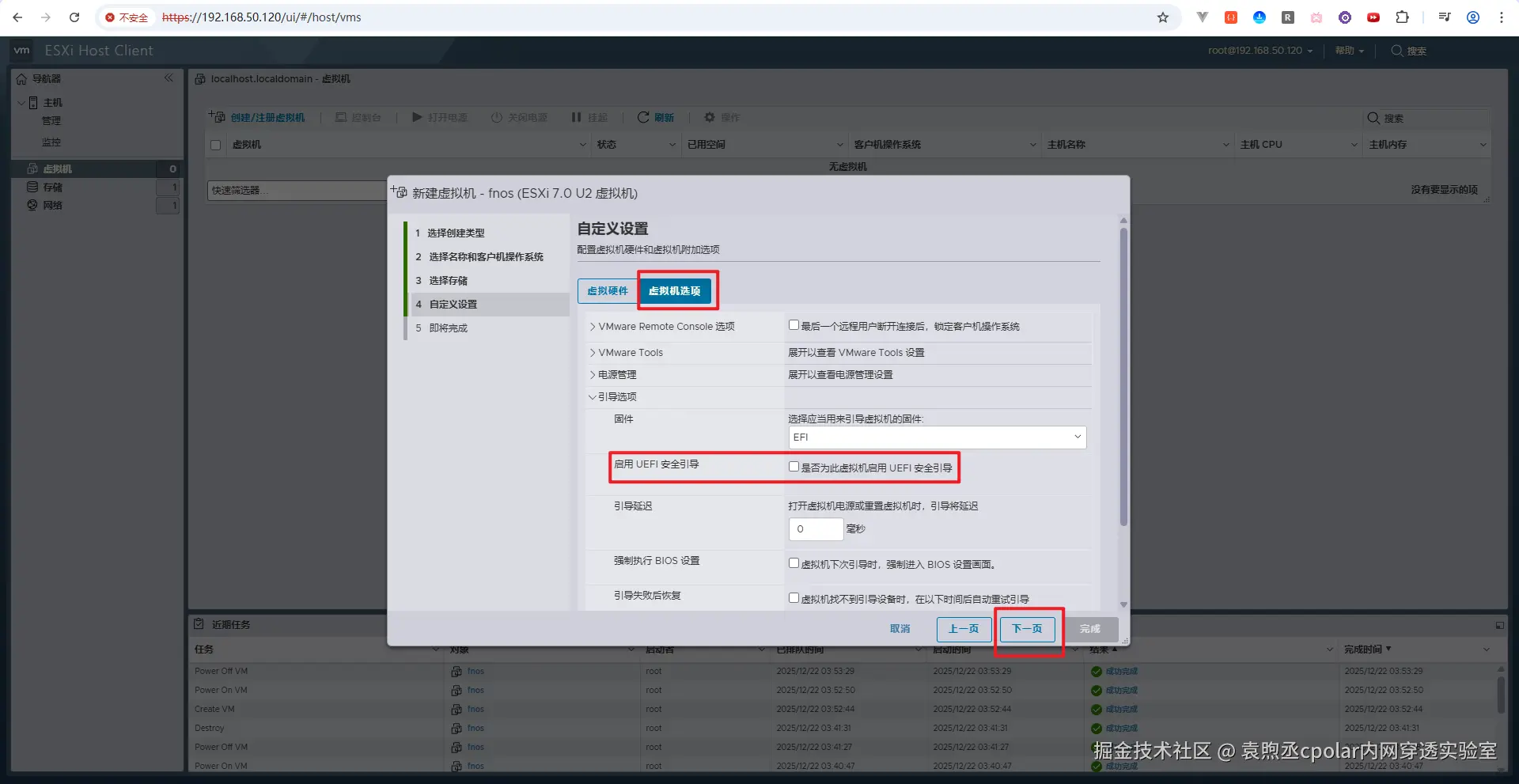Viewport: 1519px width, 784px height.
Task: Expand the VMware Tools section
Action: [x=593, y=353]
